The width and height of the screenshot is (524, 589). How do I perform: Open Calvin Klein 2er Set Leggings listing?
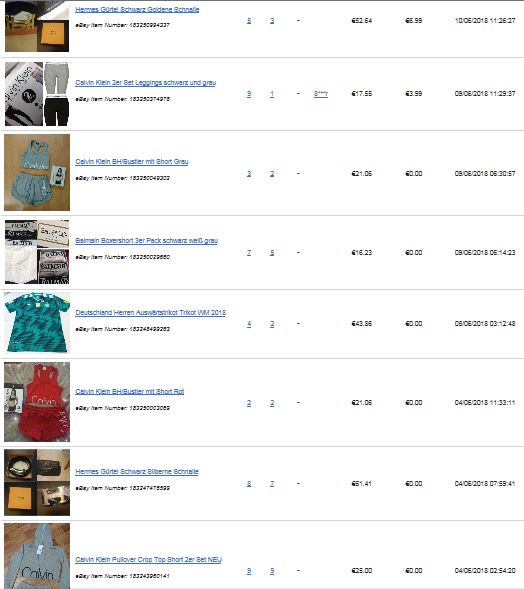(x=145, y=82)
